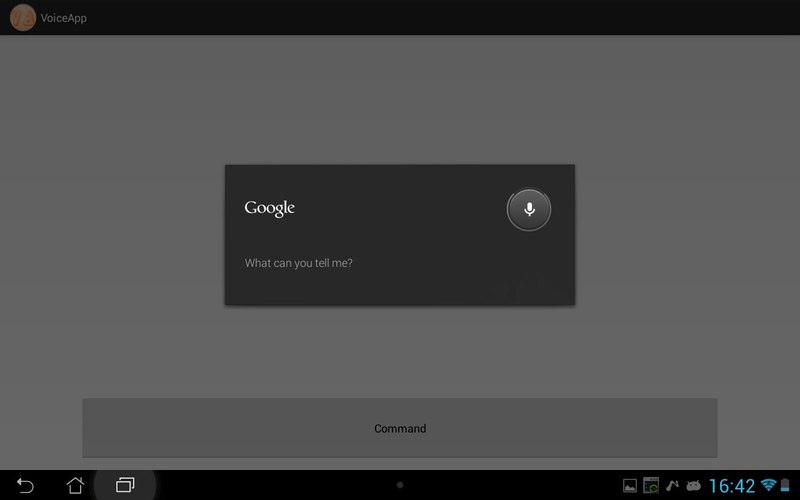
Task: Open the recent apps switcher
Action: (125, 485)
